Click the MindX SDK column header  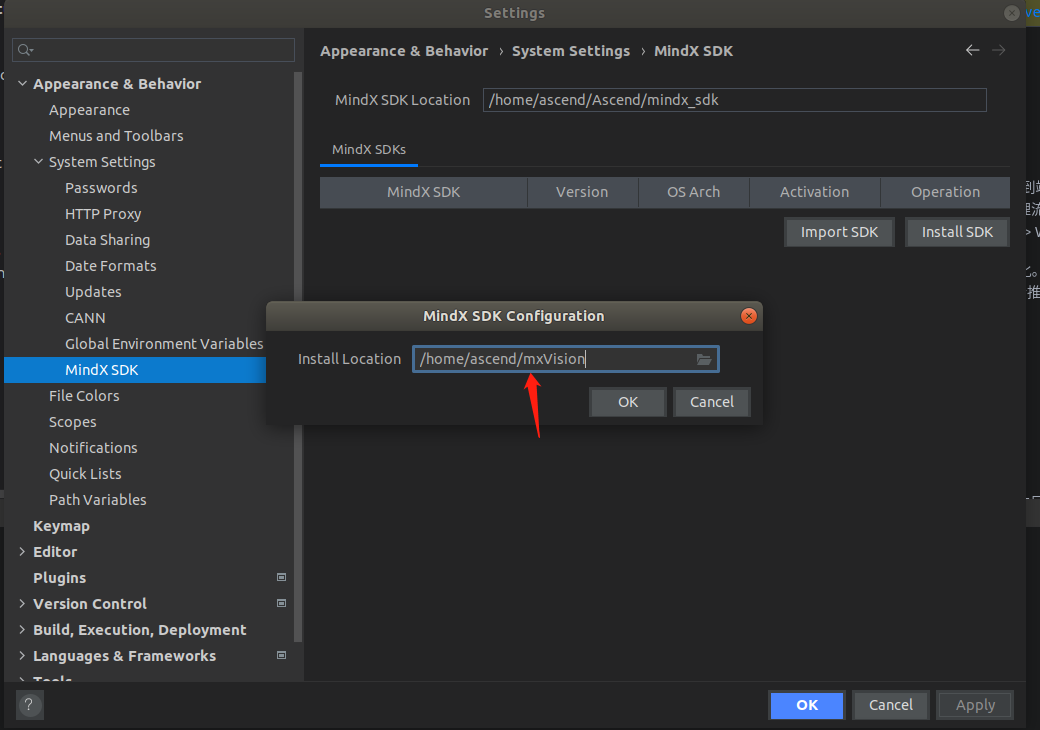pyautogui.click(x=423, y=192)
